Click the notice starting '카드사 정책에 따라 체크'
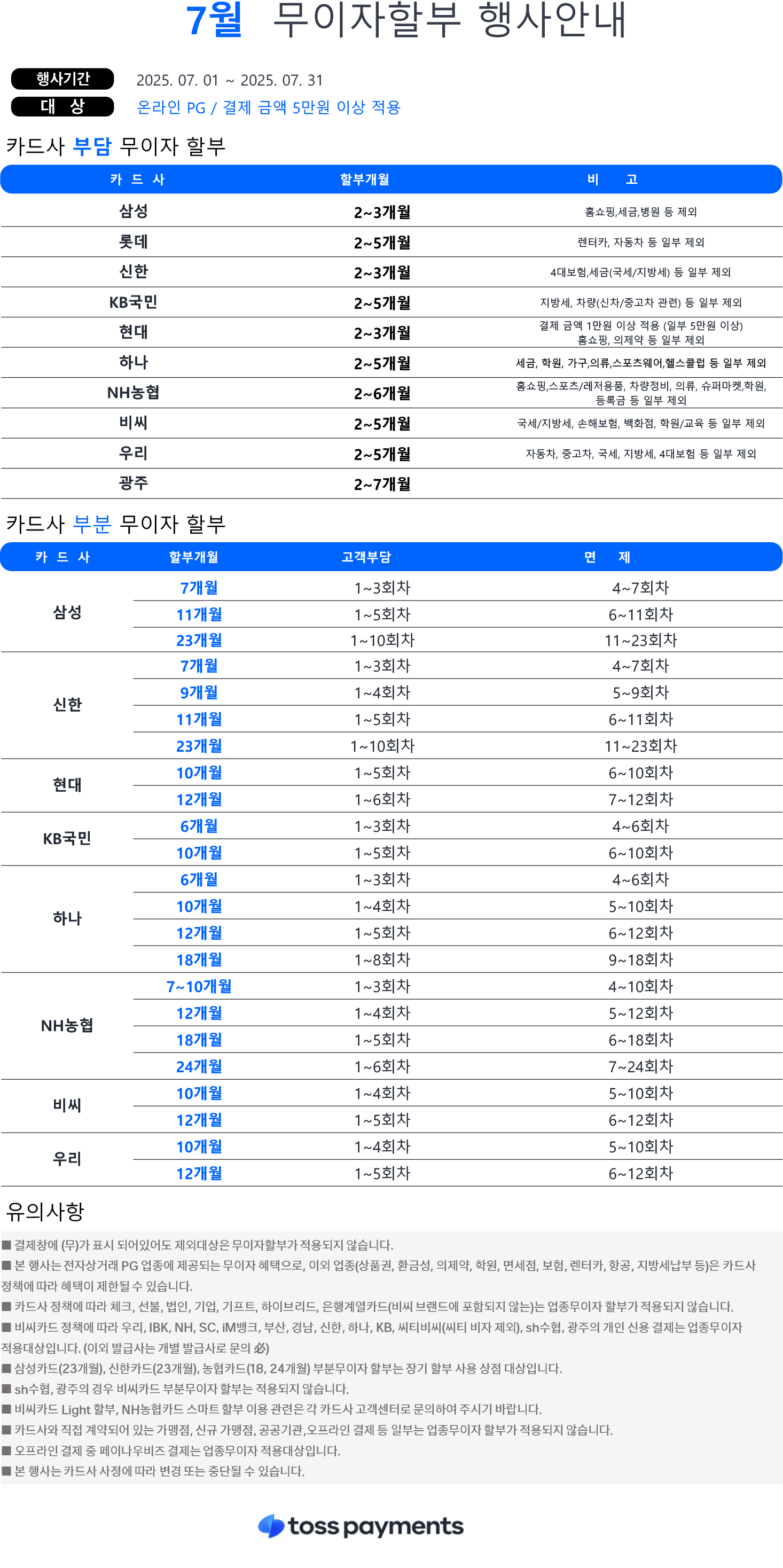The height and width of the screenshot is (1568, 783). [367, 1307]
